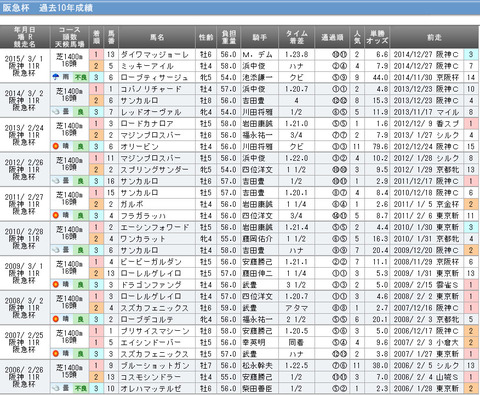Click the タイム着差 column header
The height and width of the screenshot is (395, 480).
point(296,37)
